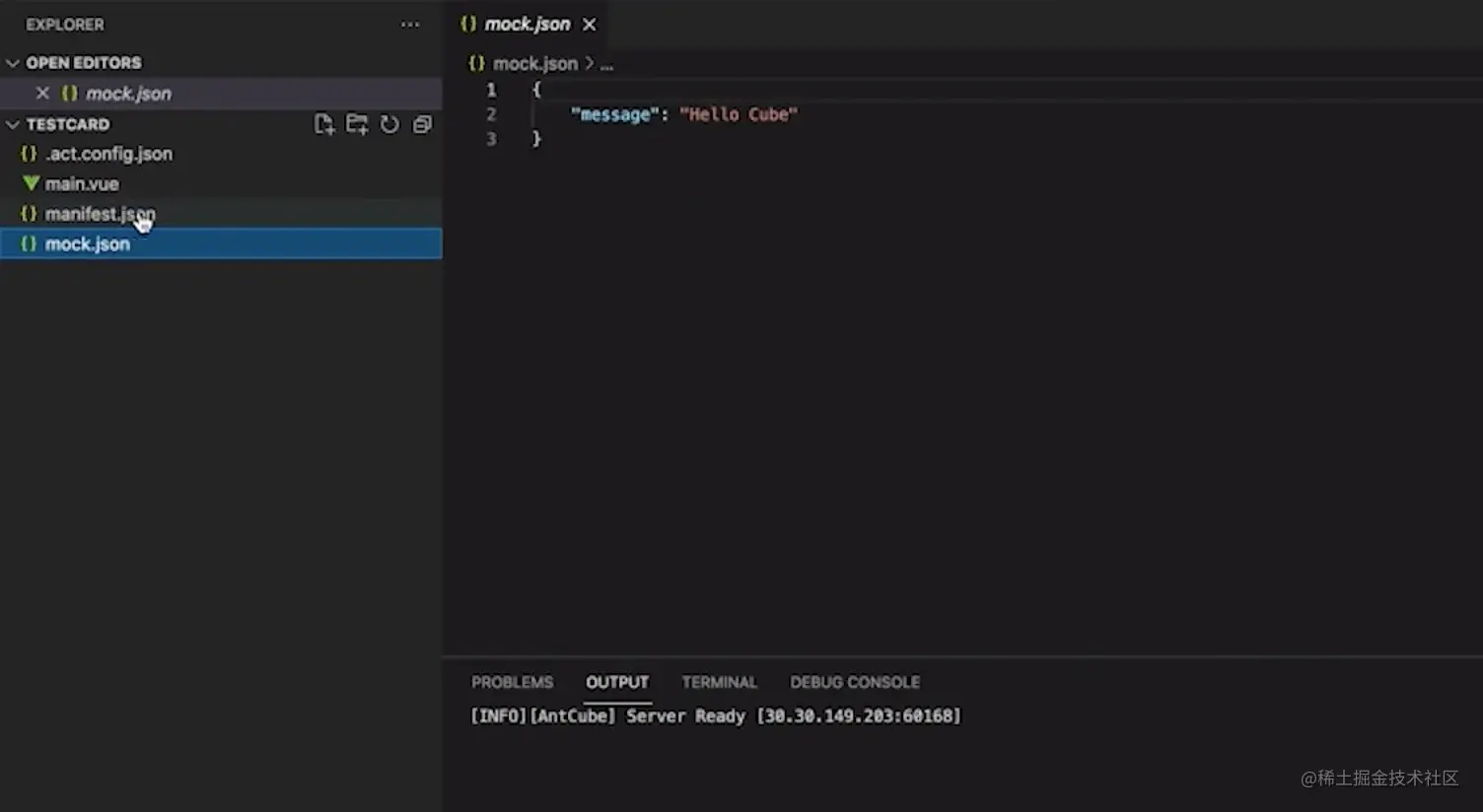
Task: Open the Explorer more actions menu
Action: (x=410, y=25)
